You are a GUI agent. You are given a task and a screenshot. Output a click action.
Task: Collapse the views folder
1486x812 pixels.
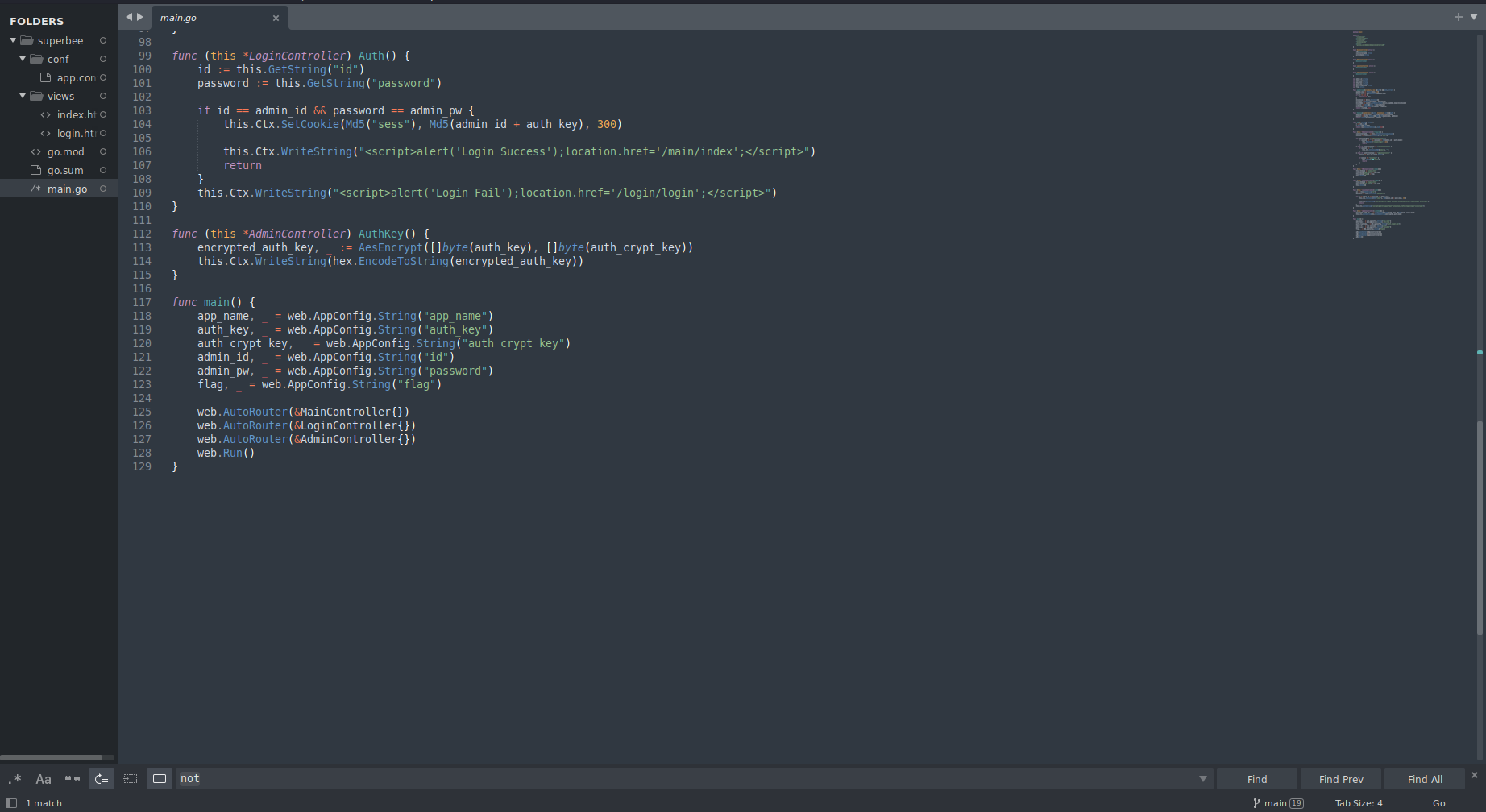(x=23, y=96)
